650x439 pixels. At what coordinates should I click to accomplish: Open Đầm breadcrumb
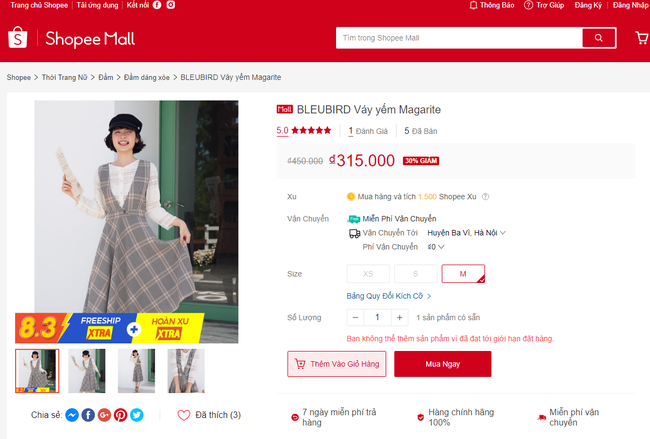click(106, 78)
